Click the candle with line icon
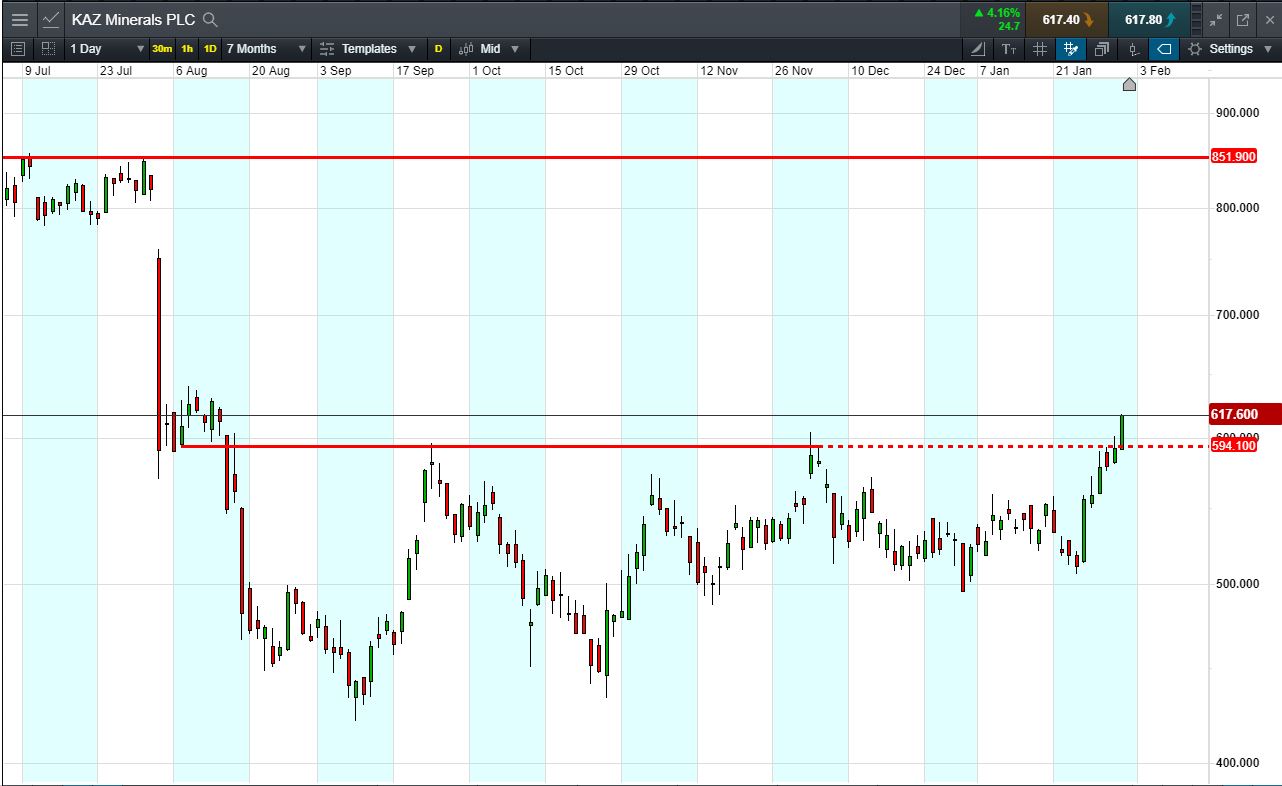Viewport: 1282px width, 786px height. point(1133,48)
